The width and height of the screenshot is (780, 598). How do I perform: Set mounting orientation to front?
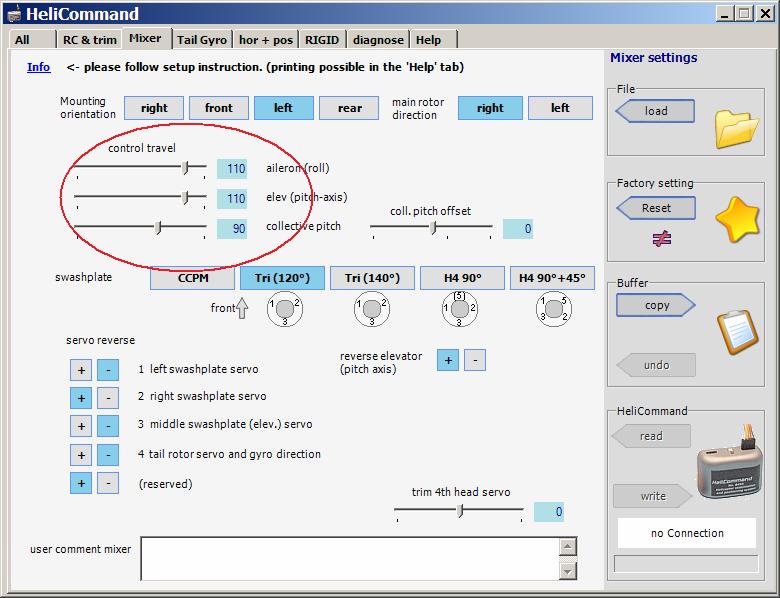click(x=219, y=108)
